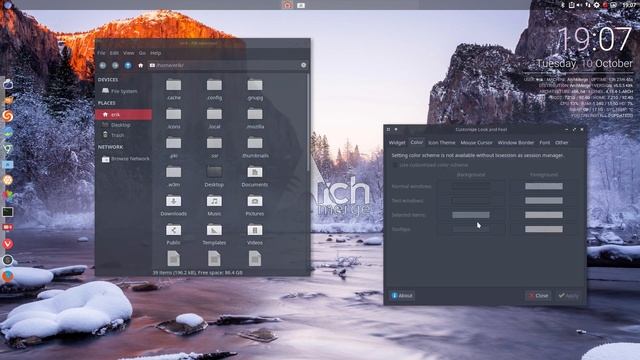640x360 pixels.
Task: Select the .w3m folder
Action: pos(173,176)
